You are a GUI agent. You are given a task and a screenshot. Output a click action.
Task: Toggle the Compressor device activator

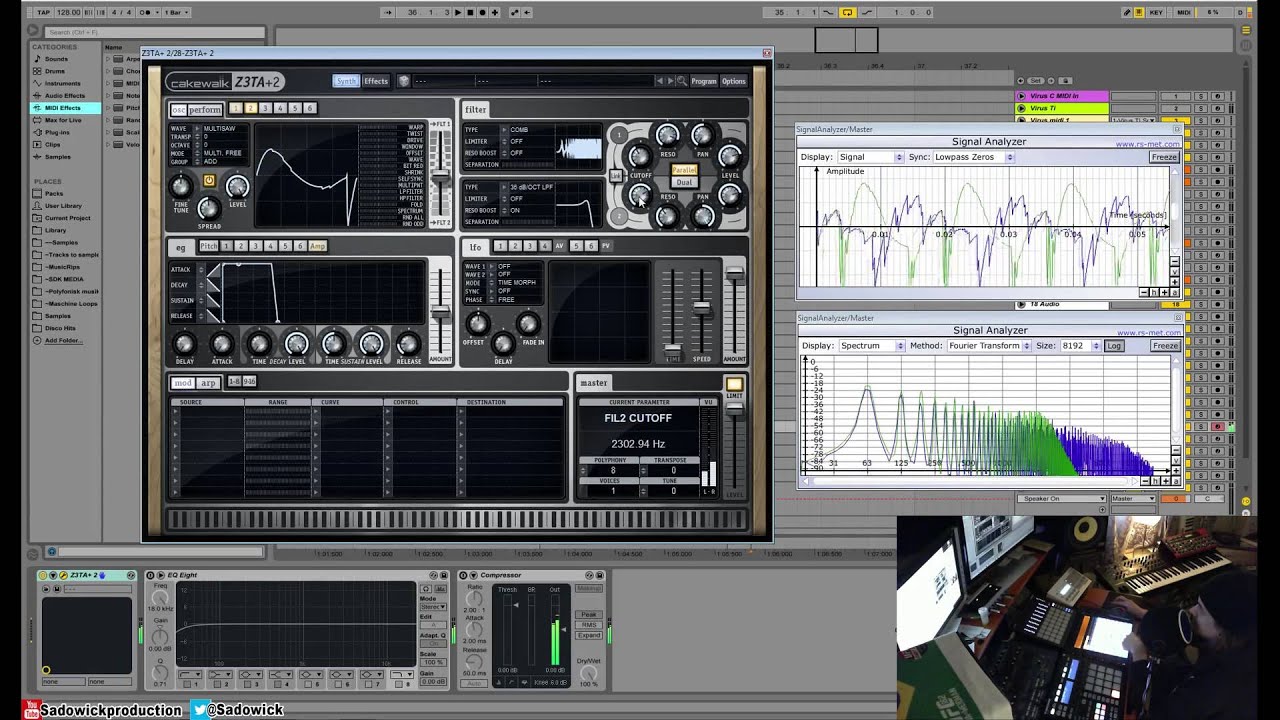click(x=464, y=575)
